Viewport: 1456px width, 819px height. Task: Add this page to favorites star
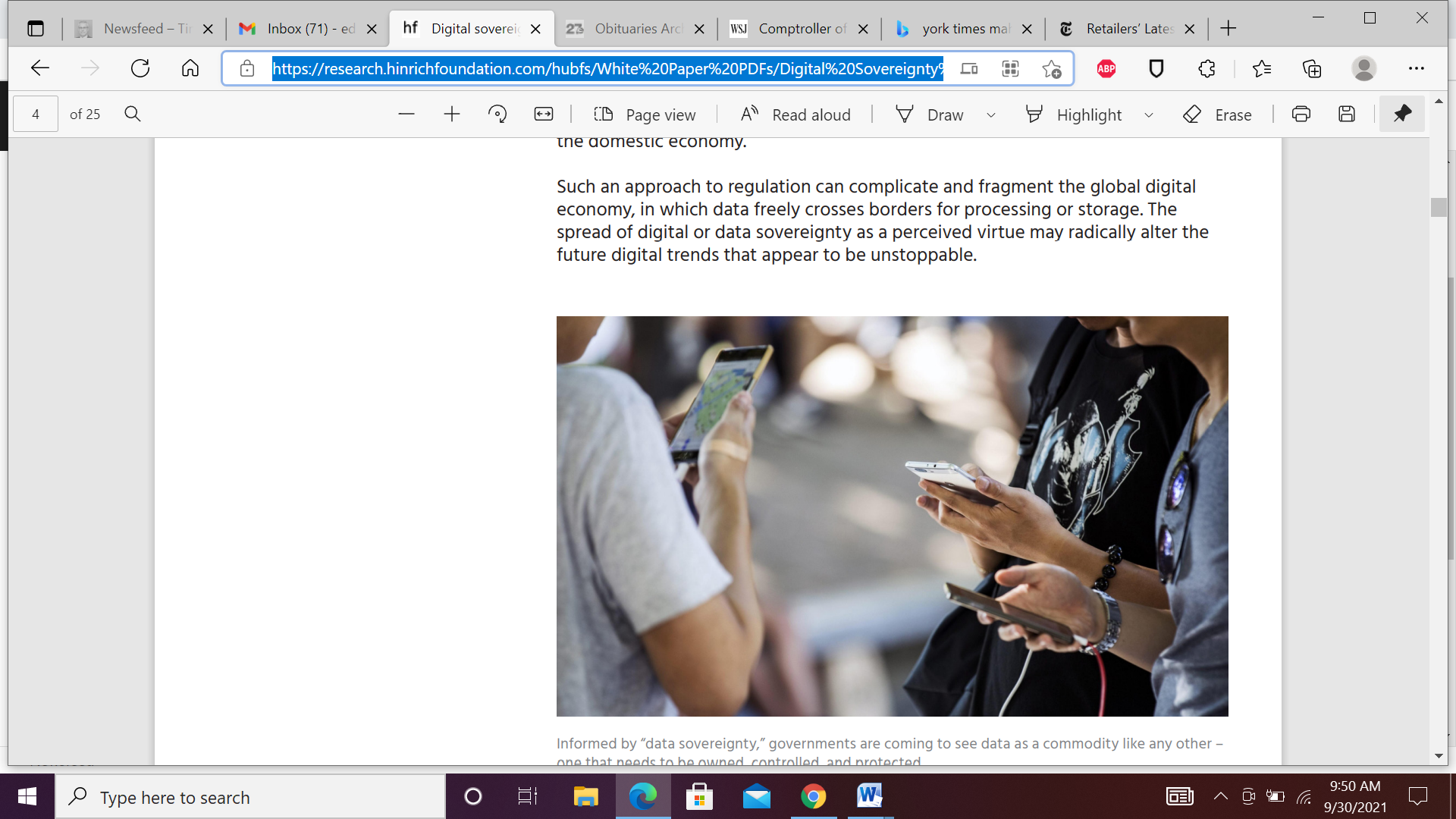(1051, 69)
